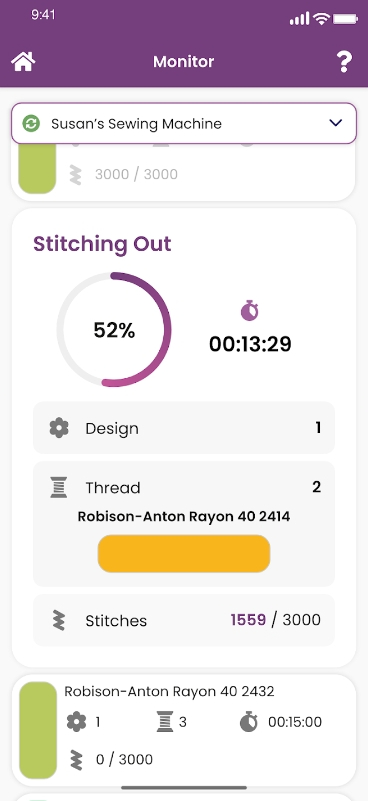Expand the machine selector chevron

click(335, 123)
